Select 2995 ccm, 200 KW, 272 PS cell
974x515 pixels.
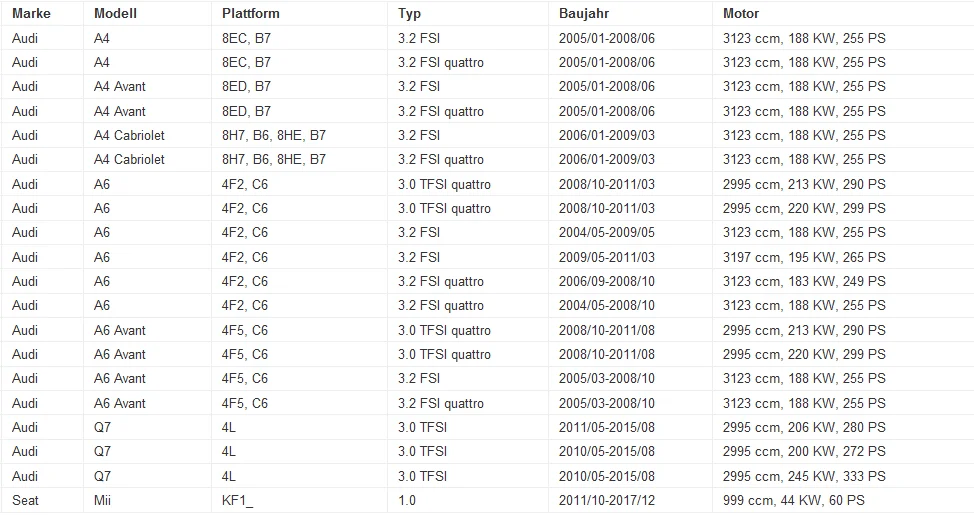point(804,451)
